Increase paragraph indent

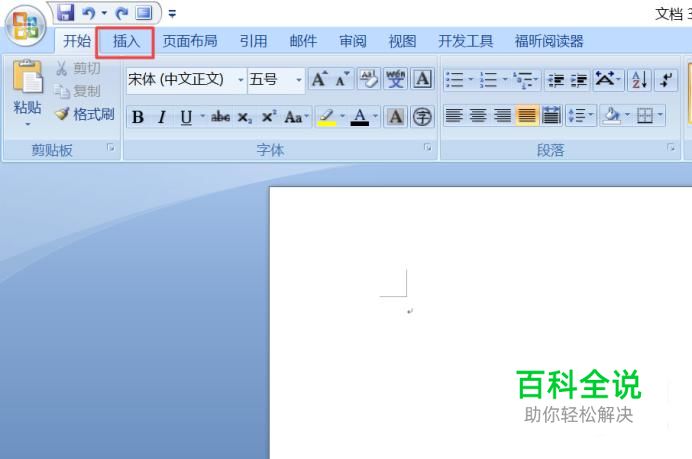pos(579,80)
